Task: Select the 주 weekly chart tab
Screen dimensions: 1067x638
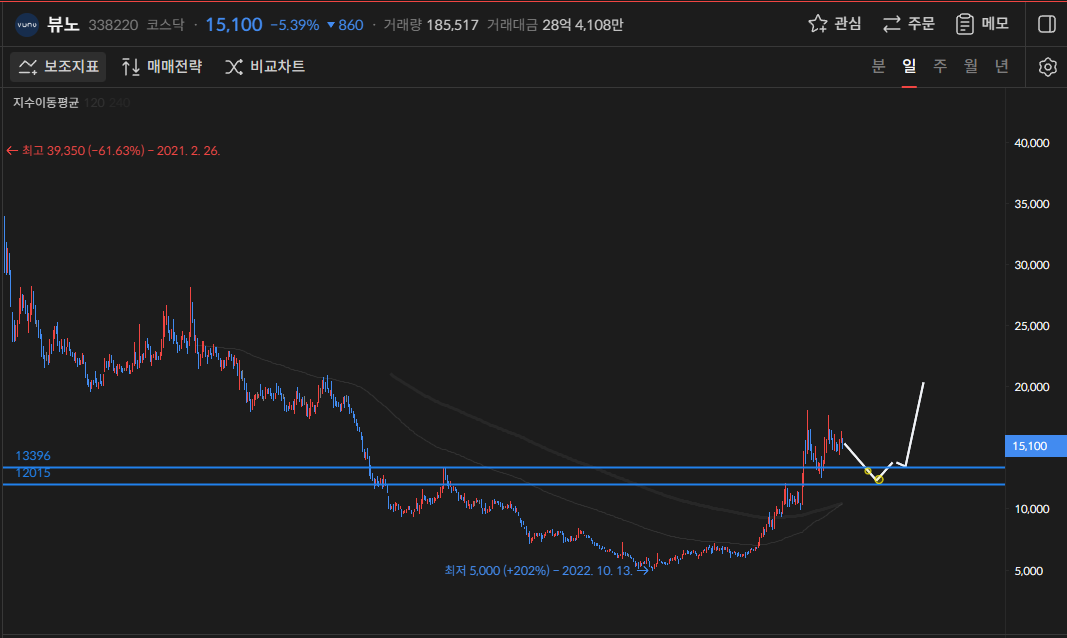Action: tap(940, 66)
